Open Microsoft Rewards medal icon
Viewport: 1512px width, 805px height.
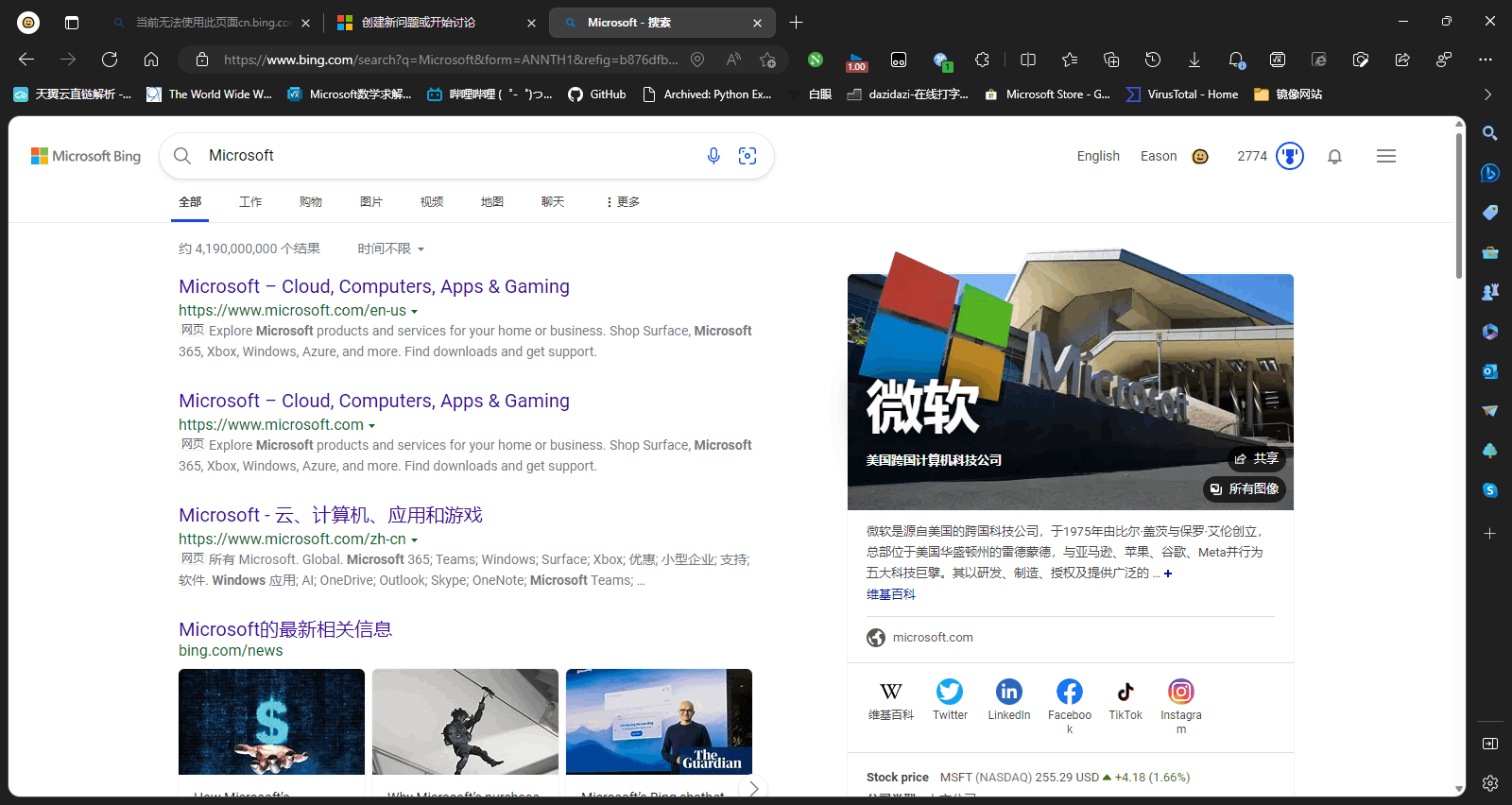click(x=1290, y=156)
